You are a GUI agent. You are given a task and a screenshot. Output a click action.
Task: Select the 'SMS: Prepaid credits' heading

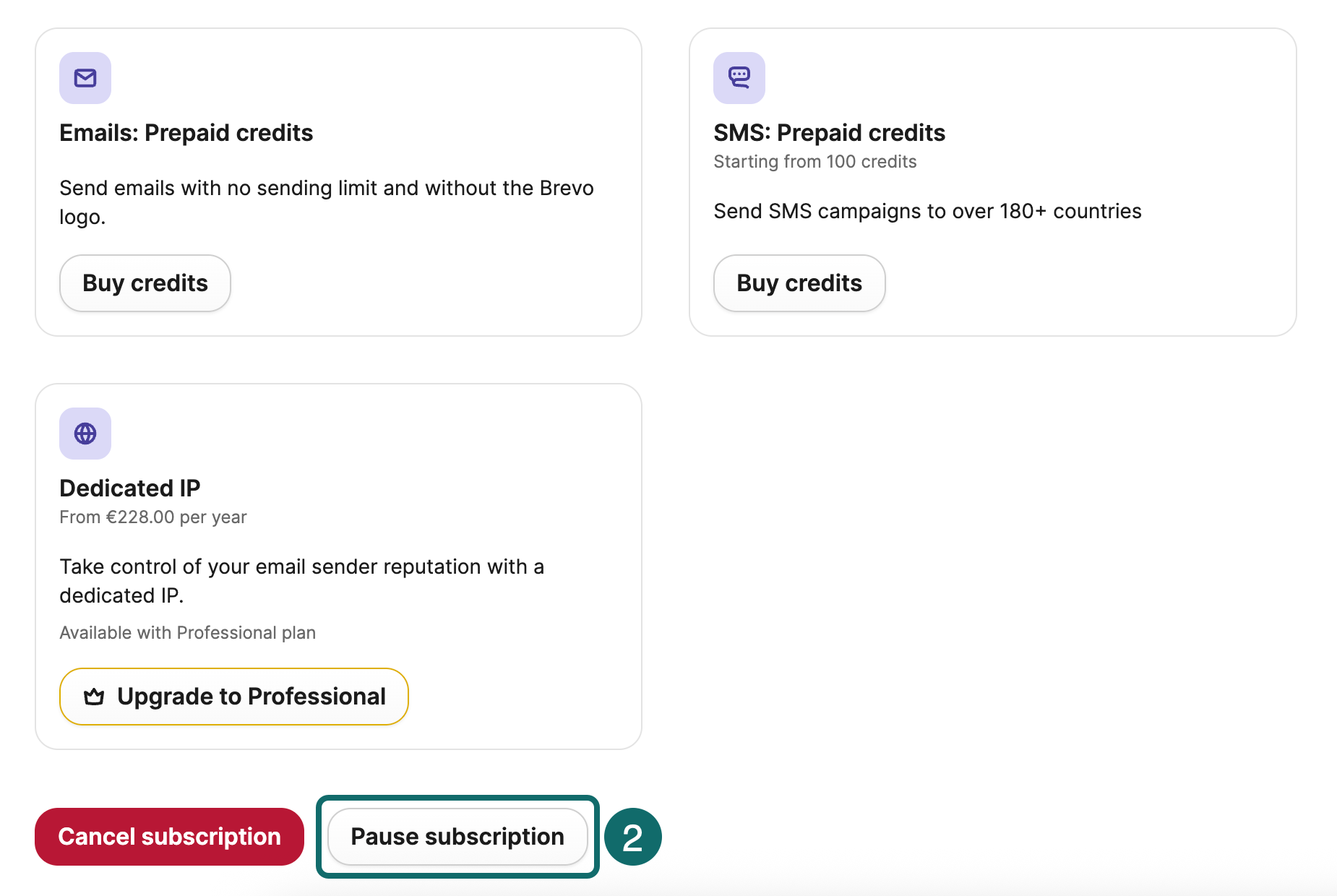coord(829,133)
